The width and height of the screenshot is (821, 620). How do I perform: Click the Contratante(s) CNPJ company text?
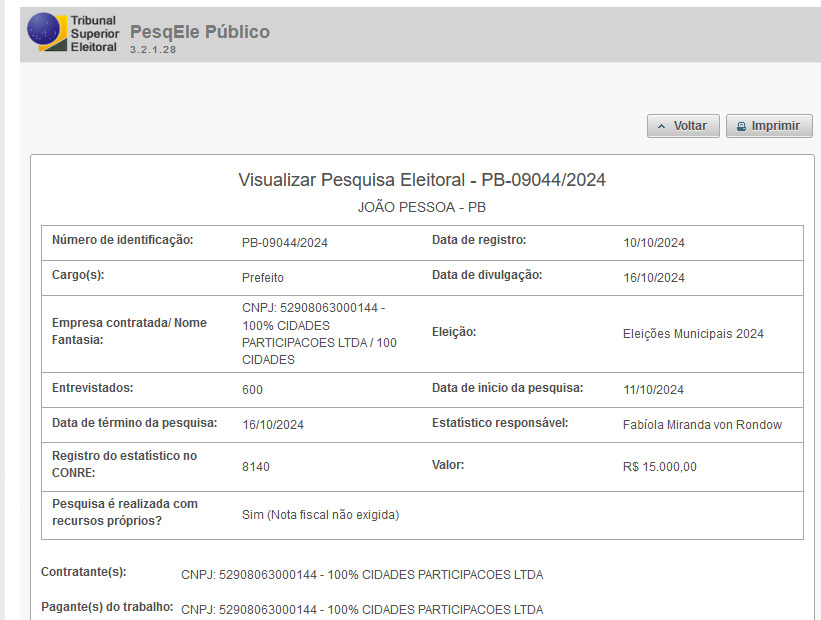(x=362, y=575)
